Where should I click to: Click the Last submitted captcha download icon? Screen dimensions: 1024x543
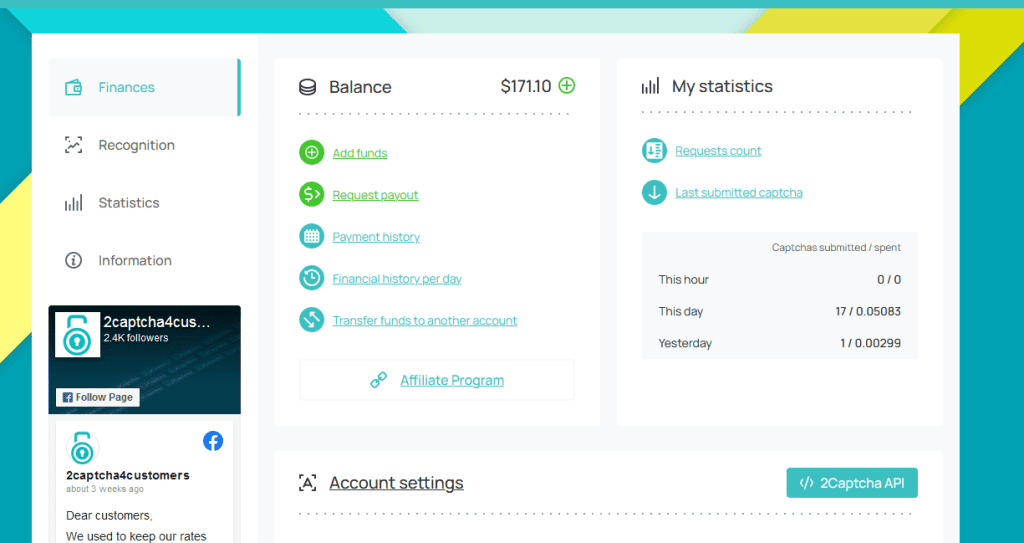[654, 193]
